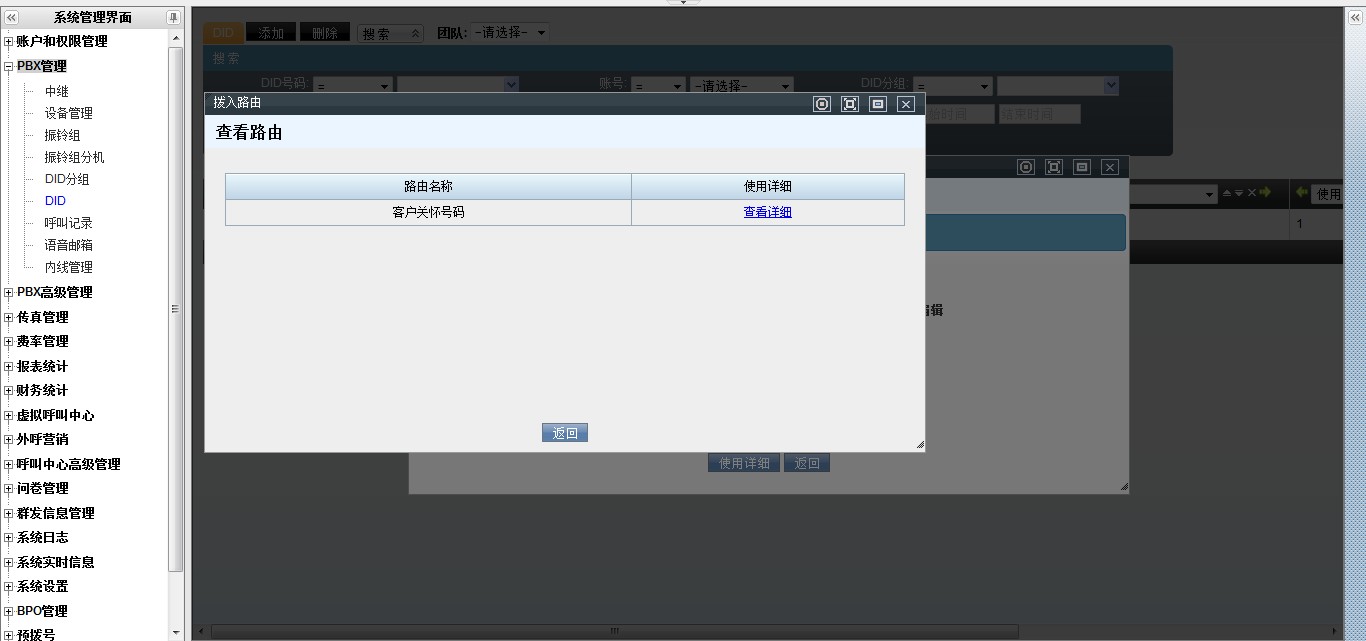
Task: Expand the 虚拟呼叫中心 tree node
Action: pyautogui.click(x=9, y=416)
